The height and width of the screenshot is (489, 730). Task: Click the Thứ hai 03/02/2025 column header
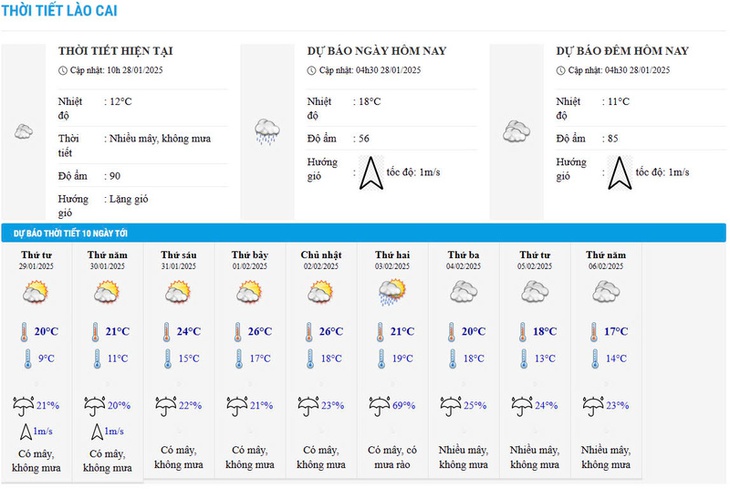pos(392,260)
